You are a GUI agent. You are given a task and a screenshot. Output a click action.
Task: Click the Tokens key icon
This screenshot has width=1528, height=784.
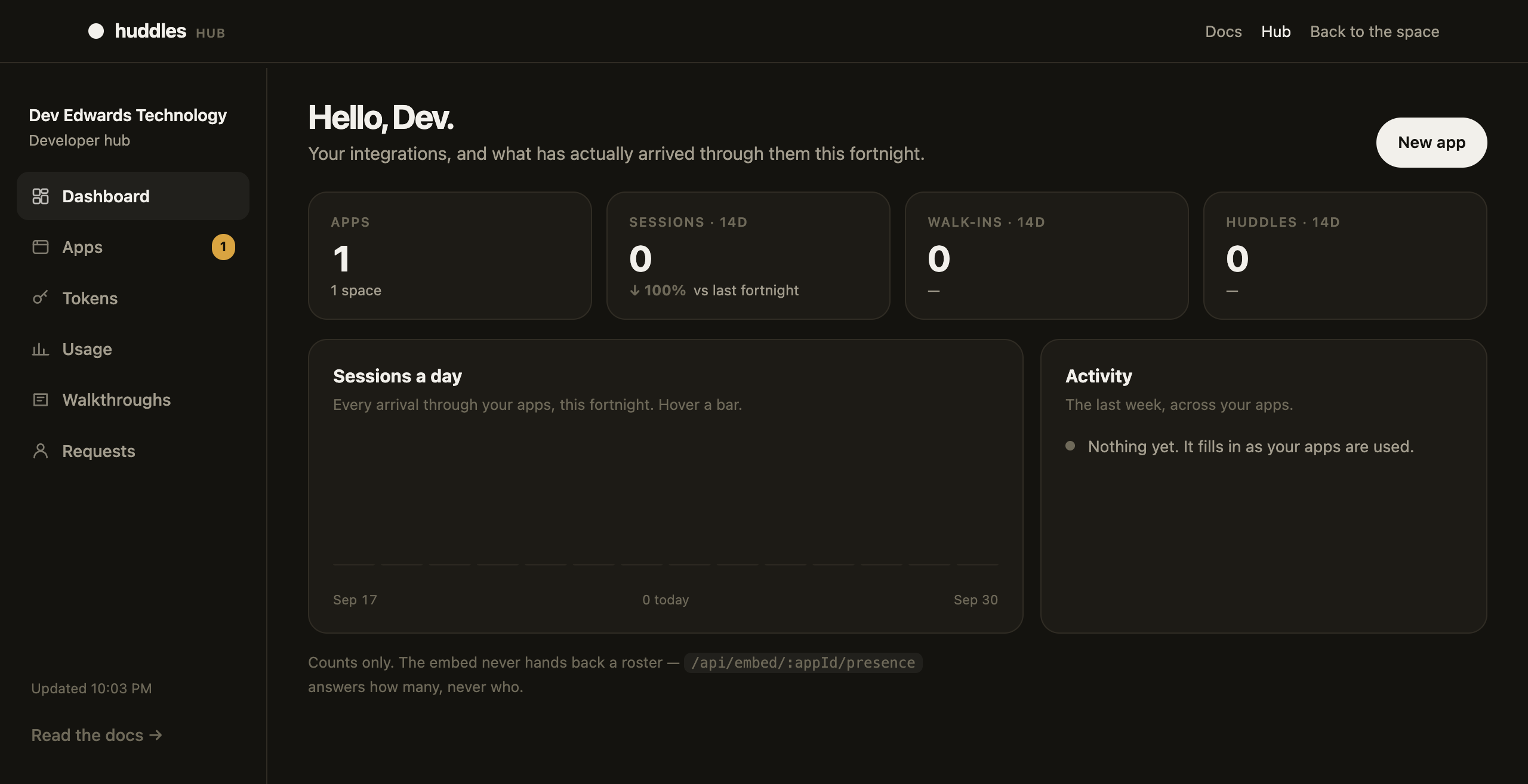(41, 298)
